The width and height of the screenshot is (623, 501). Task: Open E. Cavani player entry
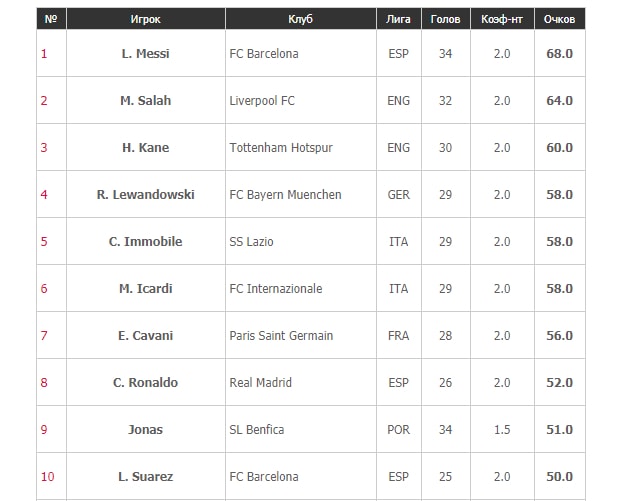[145, 335]
